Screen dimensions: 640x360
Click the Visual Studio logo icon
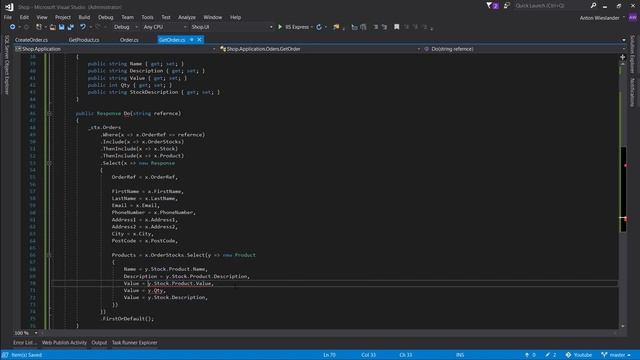click(9, 7)
